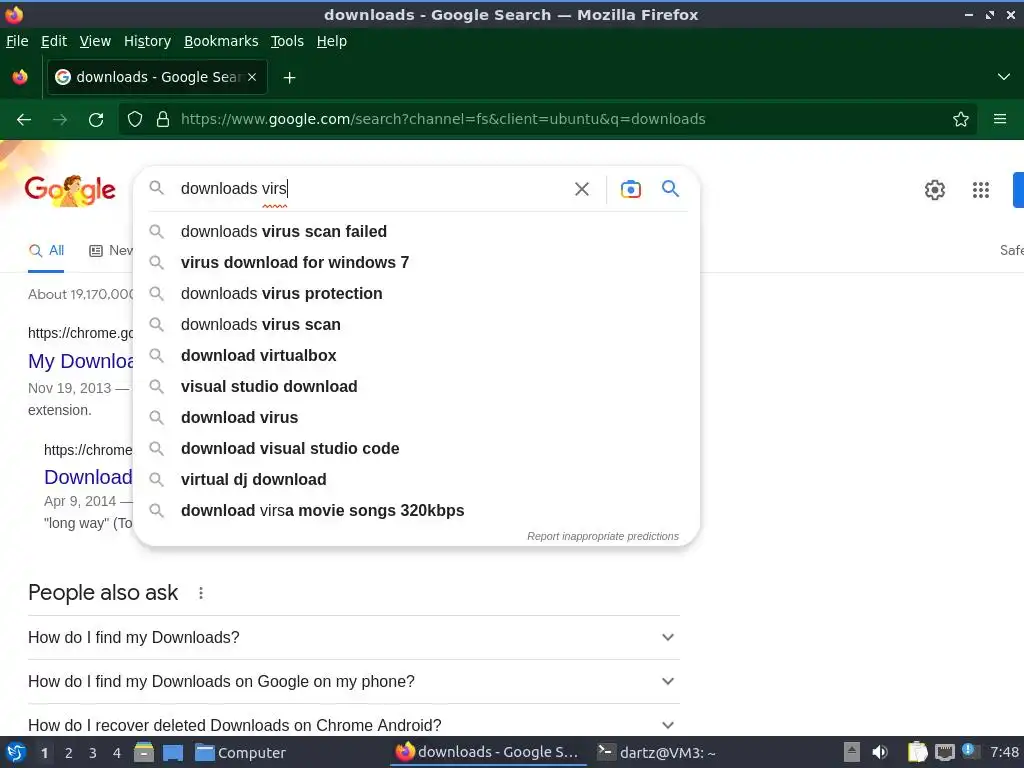Switch to the News results tab

coord(111,251)
